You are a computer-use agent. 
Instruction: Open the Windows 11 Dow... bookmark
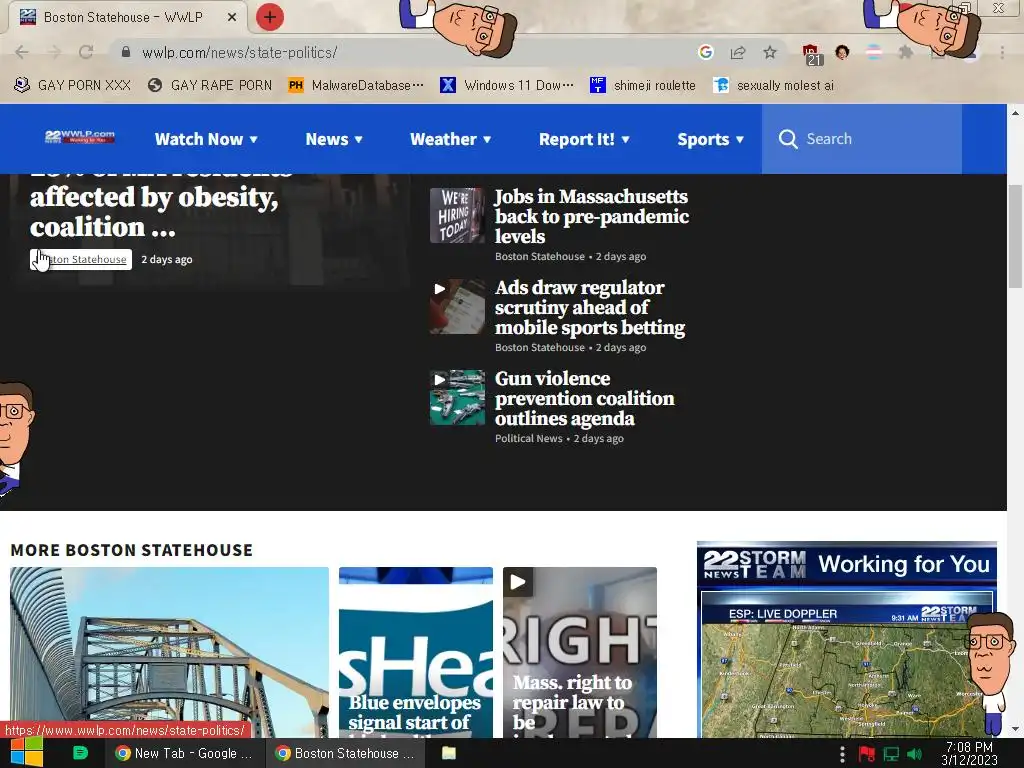coord(507,85)
